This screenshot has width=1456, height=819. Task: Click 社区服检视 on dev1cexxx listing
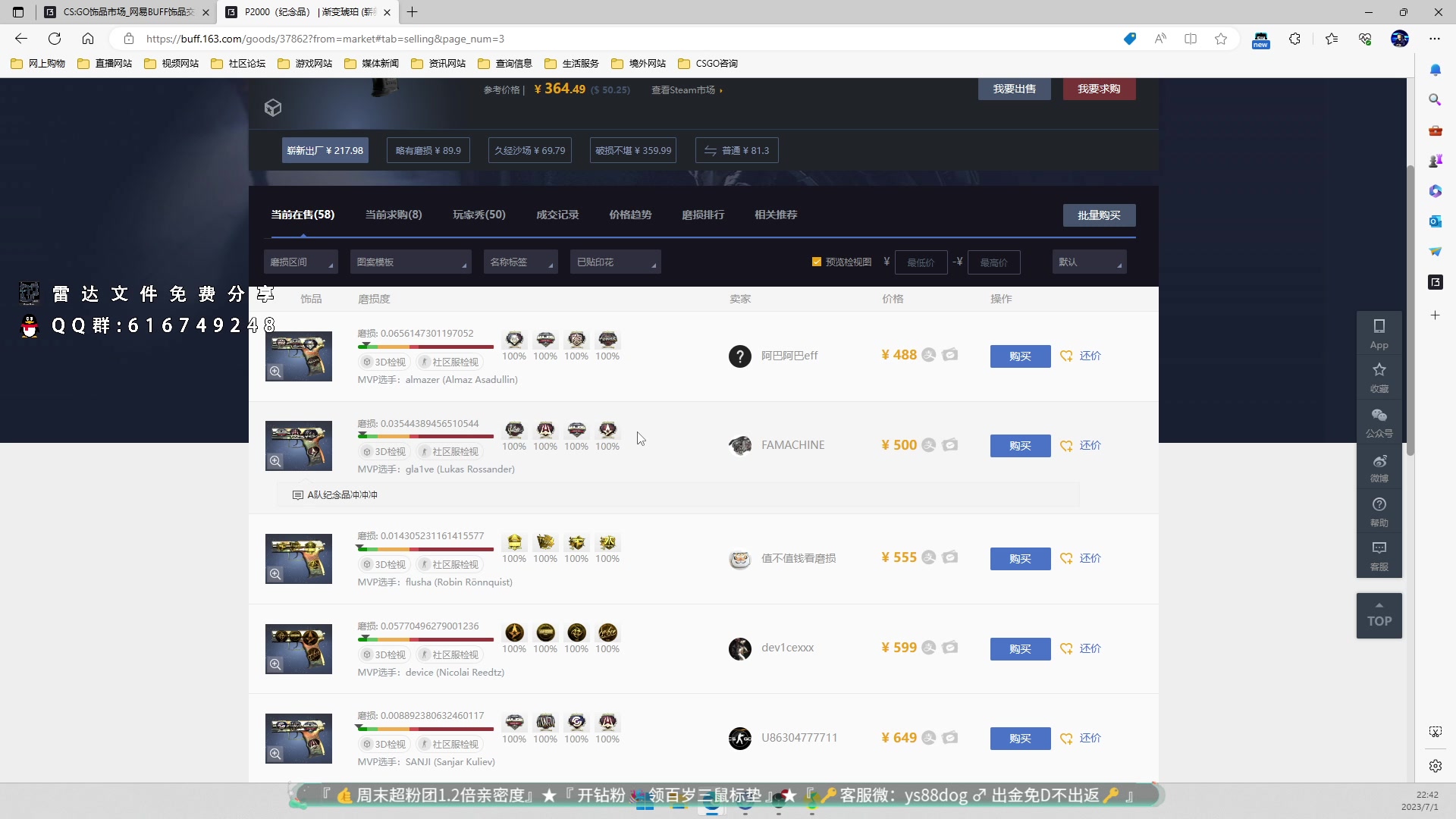(450, 655)
